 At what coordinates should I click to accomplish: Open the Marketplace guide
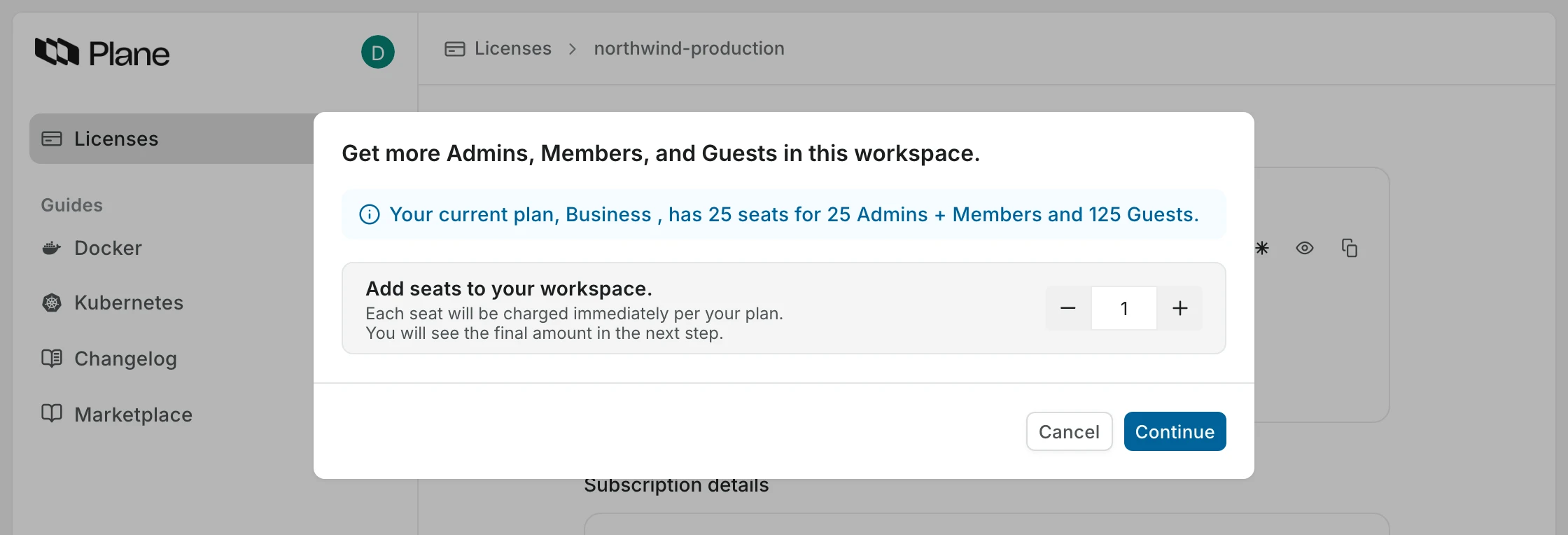[133, 415]
